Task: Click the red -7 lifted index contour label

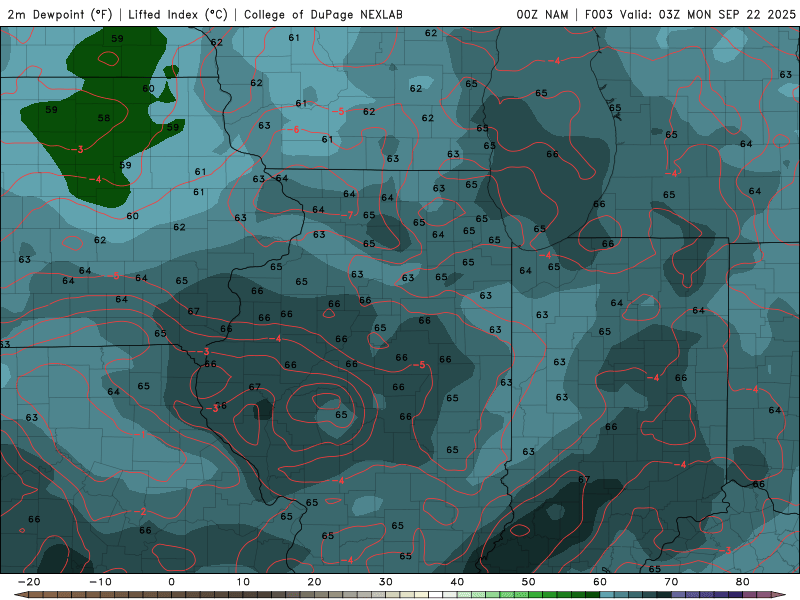Action: click(348, 215)
